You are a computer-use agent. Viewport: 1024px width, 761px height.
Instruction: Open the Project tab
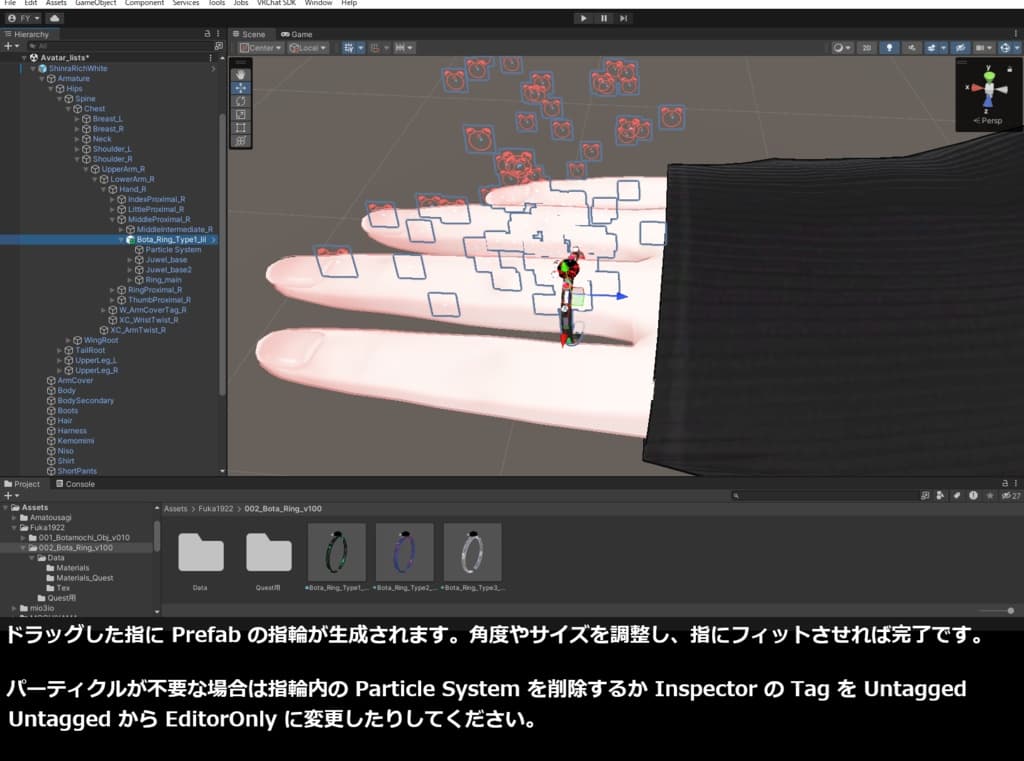click(x=22, y=484)
